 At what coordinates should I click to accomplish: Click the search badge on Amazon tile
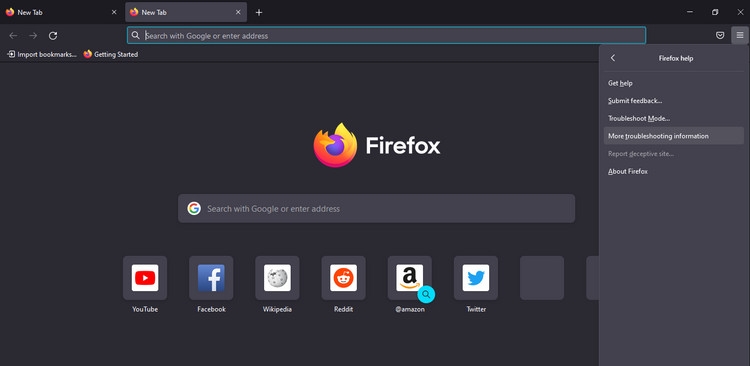(426, 294)
